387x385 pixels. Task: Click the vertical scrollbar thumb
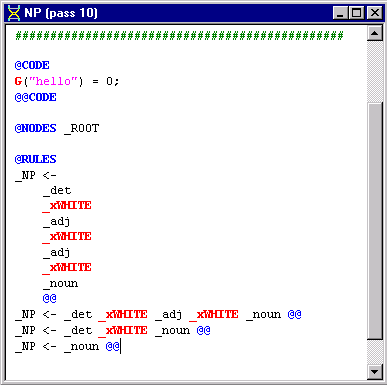[375, 221]
